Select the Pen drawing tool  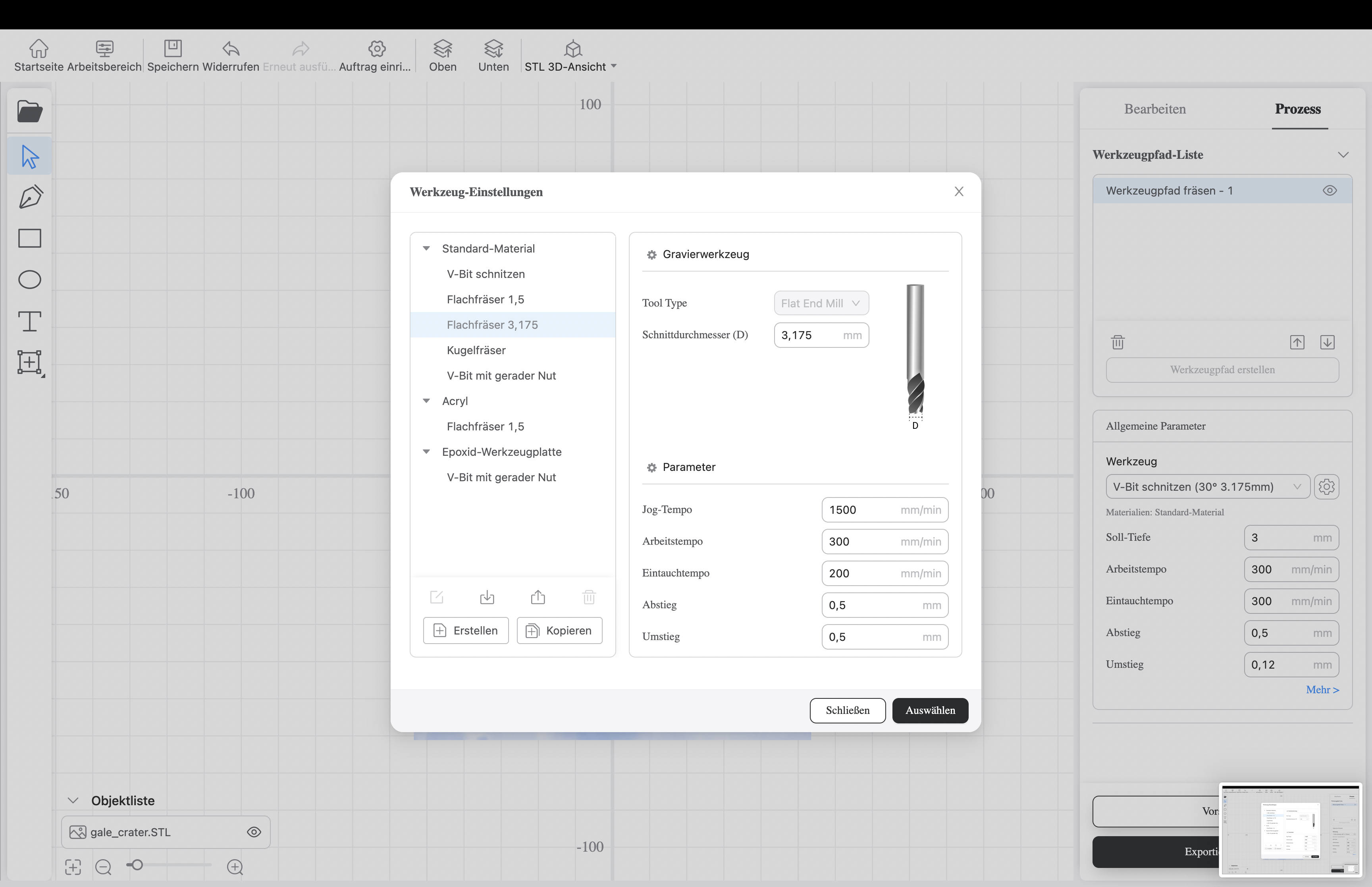pos(30,197)
